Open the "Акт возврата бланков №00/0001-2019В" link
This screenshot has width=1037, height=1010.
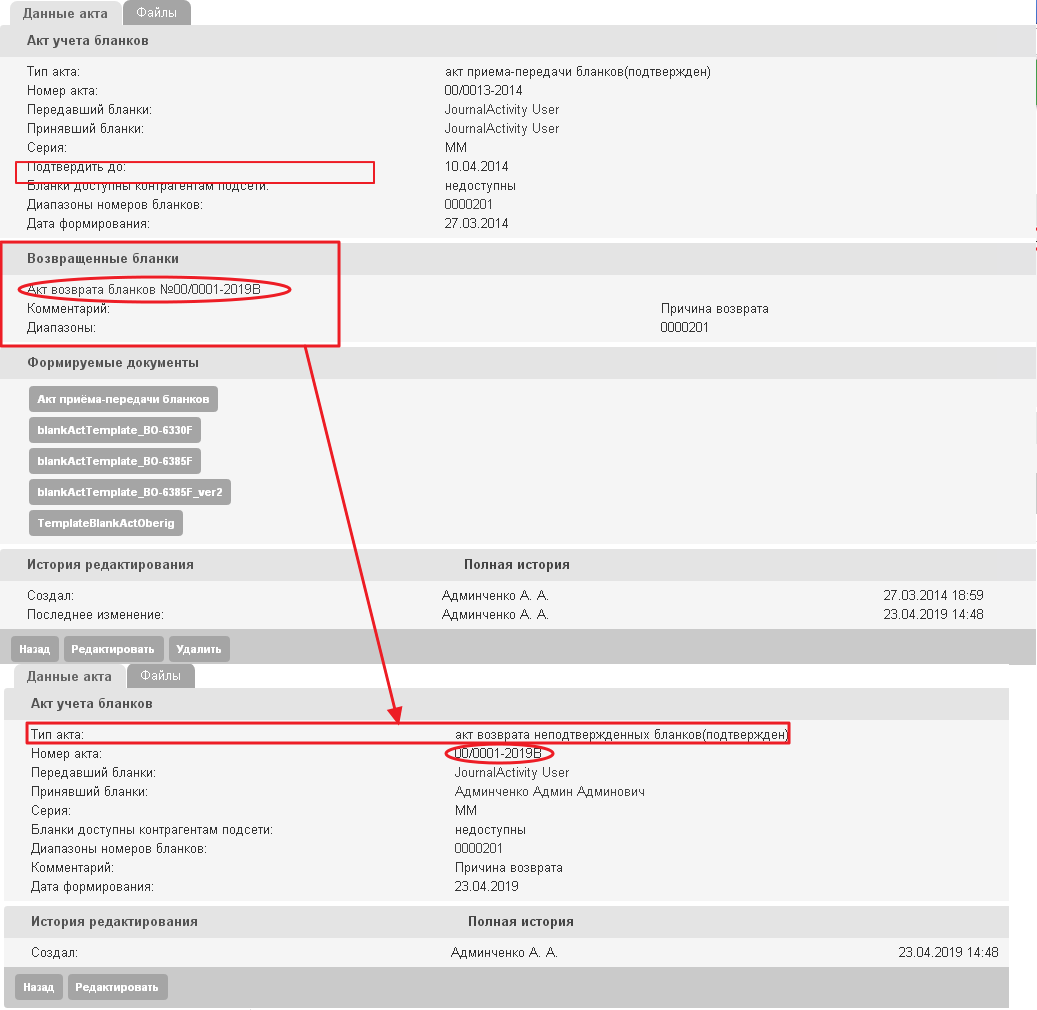144,290
